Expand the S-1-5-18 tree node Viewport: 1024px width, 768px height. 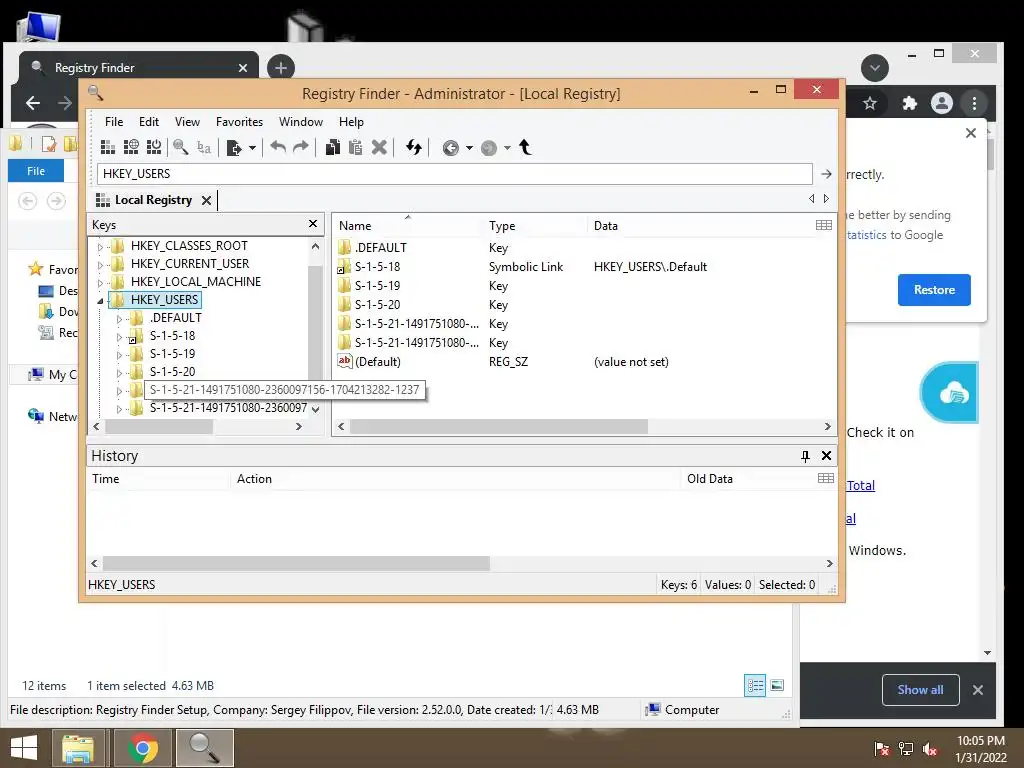click(119, 337)
